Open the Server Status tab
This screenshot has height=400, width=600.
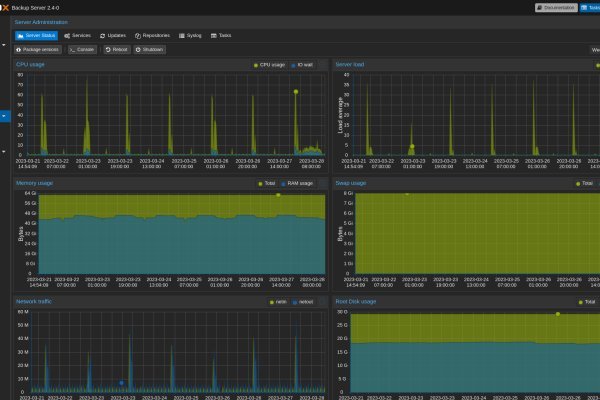click(36, 36)
